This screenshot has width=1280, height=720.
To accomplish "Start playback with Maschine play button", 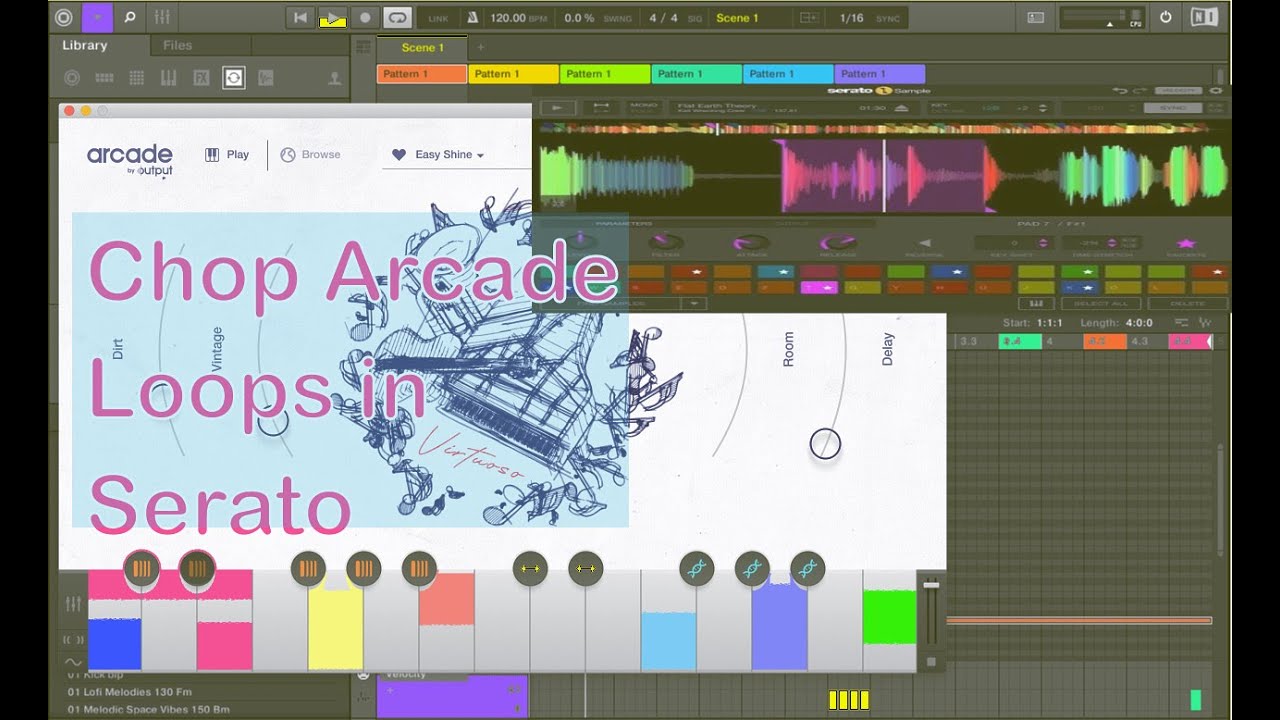I will coord(333,17).
